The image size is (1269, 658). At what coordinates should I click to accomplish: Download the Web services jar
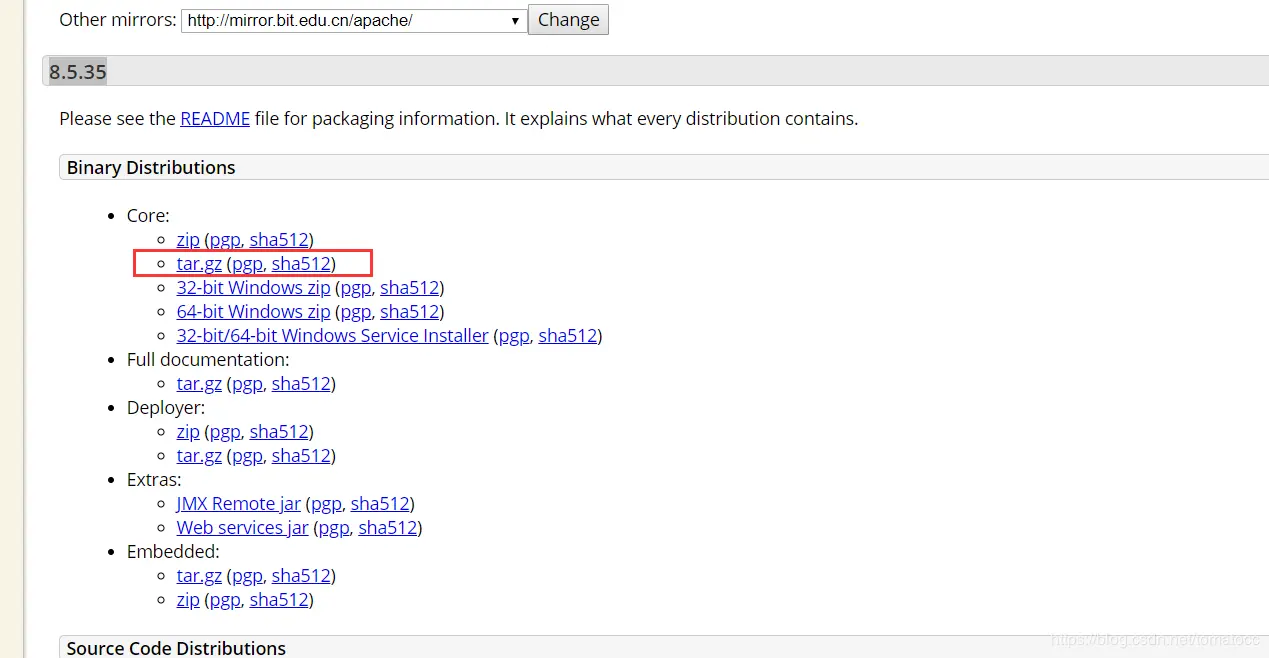(242, 528)
